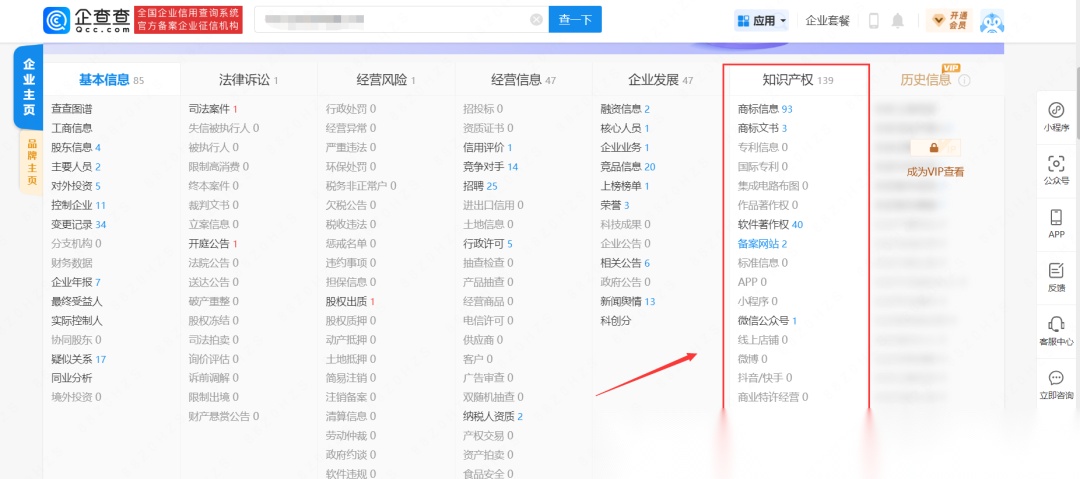Screen dimensions: 1080x479
Task: Open 开庭公告 1
Action: 213,243
